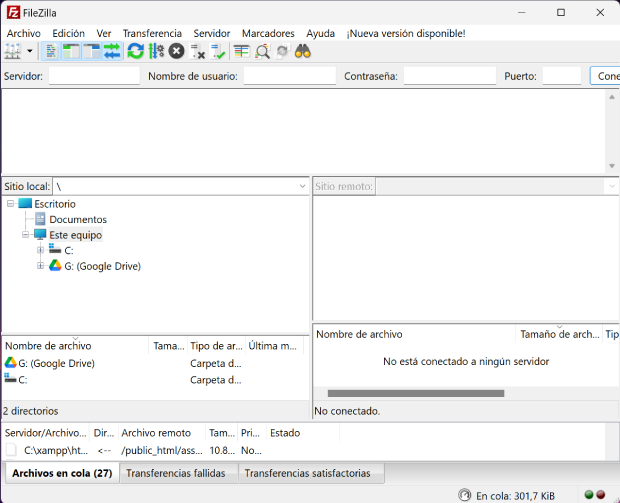Expand the G: (Google Drive) tree node
The width and height of the screenshot is (620, 503).
point(40,266)
